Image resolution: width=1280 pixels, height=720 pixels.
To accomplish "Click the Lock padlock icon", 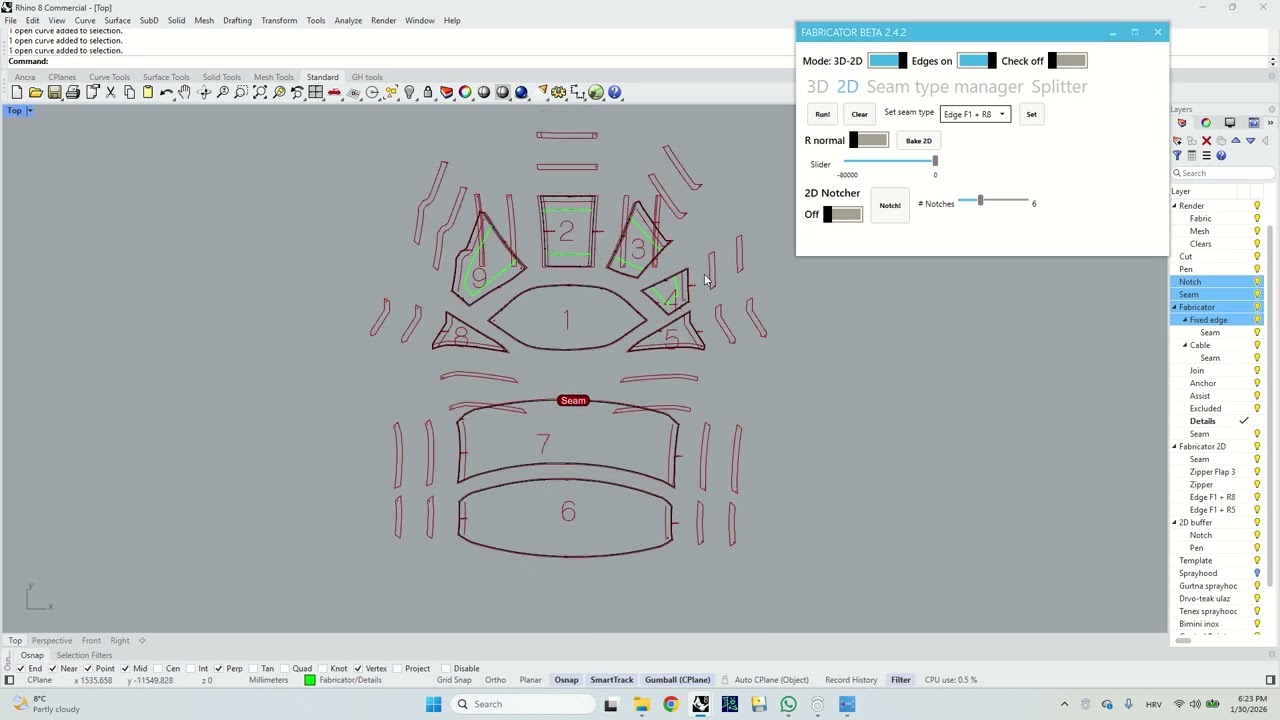I will pyautogui.click(x=428, y=92).
